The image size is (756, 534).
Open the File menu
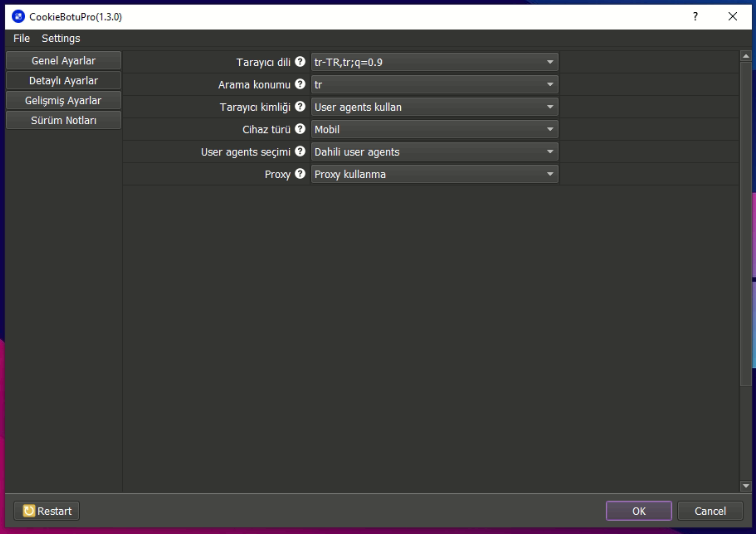22,38
